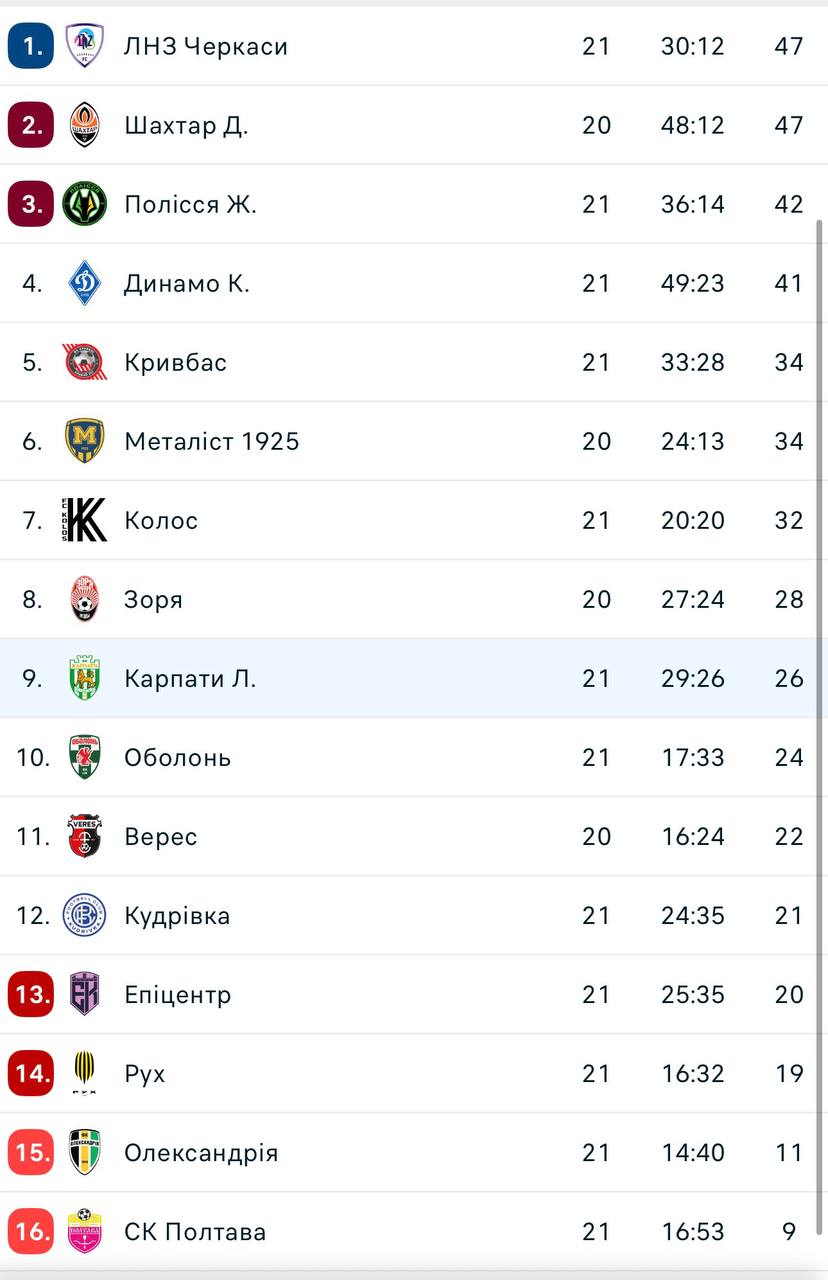Click the СК Полтава team name
This screenshot has height=1280, width=828.
click(195, 1231)
